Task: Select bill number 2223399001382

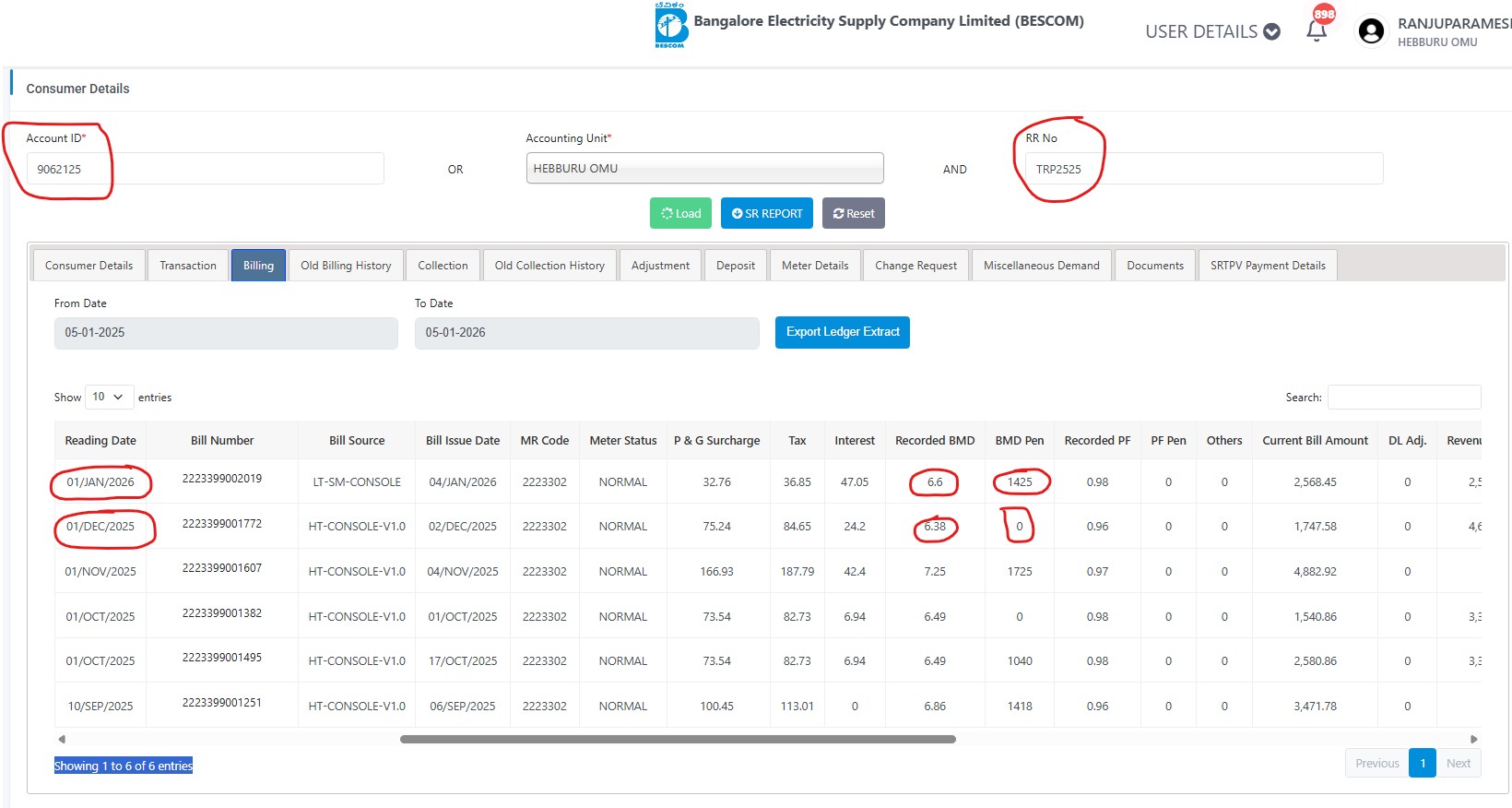Action: tap(222, 613)
